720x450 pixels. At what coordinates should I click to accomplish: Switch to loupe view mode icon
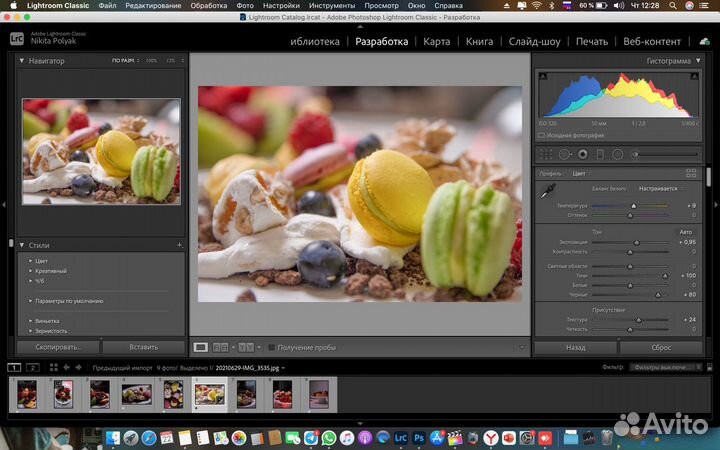coord(201,348)
